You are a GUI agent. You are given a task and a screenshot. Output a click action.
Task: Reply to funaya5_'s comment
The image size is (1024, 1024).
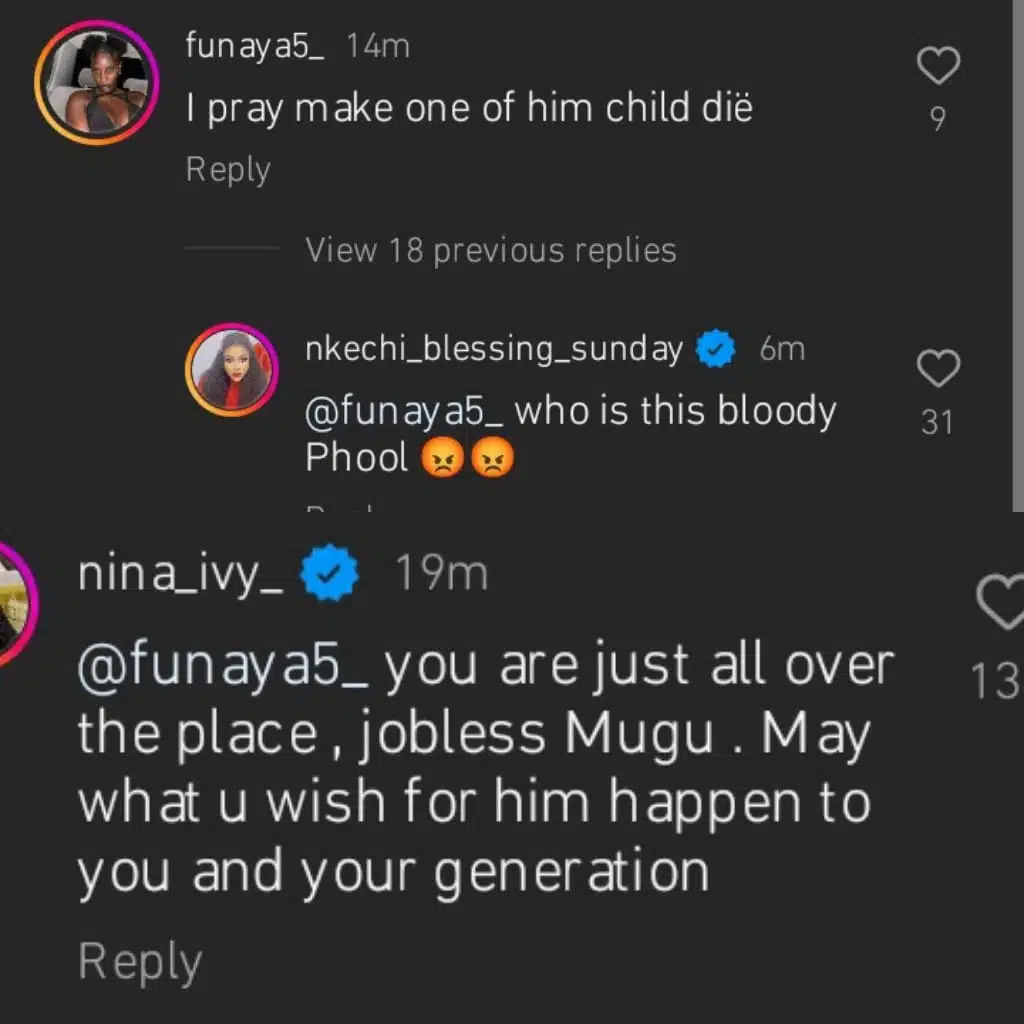[227, 170]
